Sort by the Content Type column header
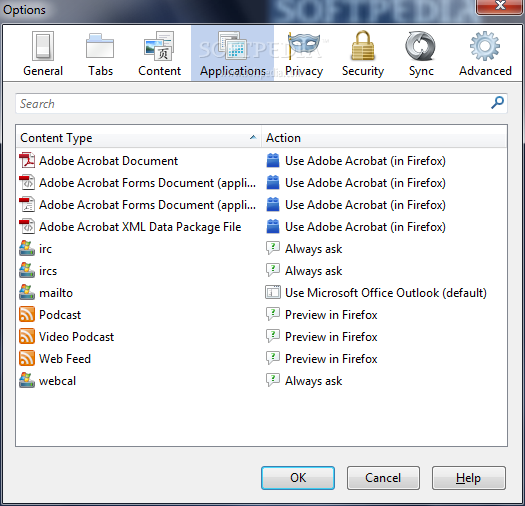The height and width of the screenshot is (506, 525). 138,137
